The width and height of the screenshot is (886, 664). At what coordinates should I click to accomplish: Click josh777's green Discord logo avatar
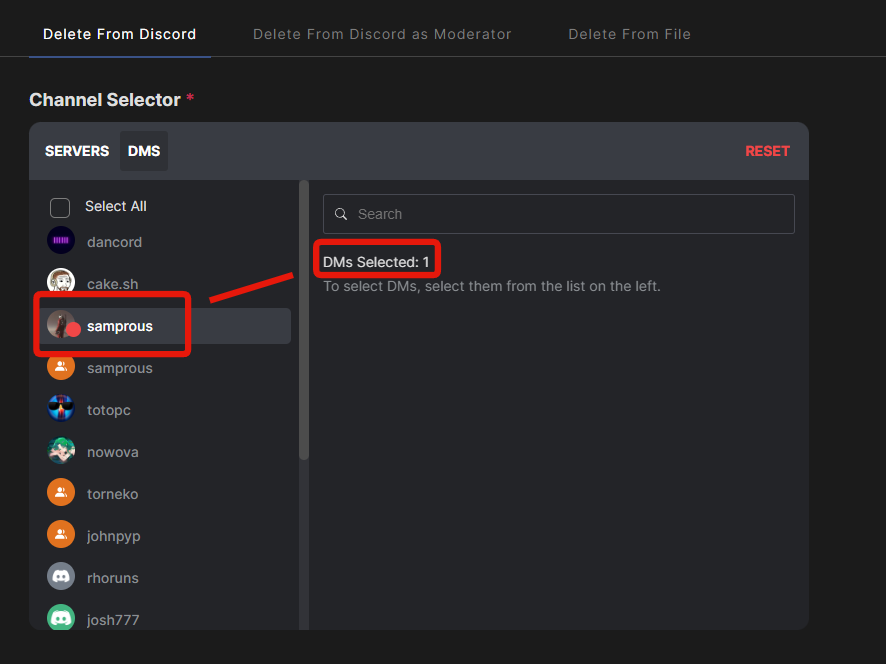(x=60, y=618)
